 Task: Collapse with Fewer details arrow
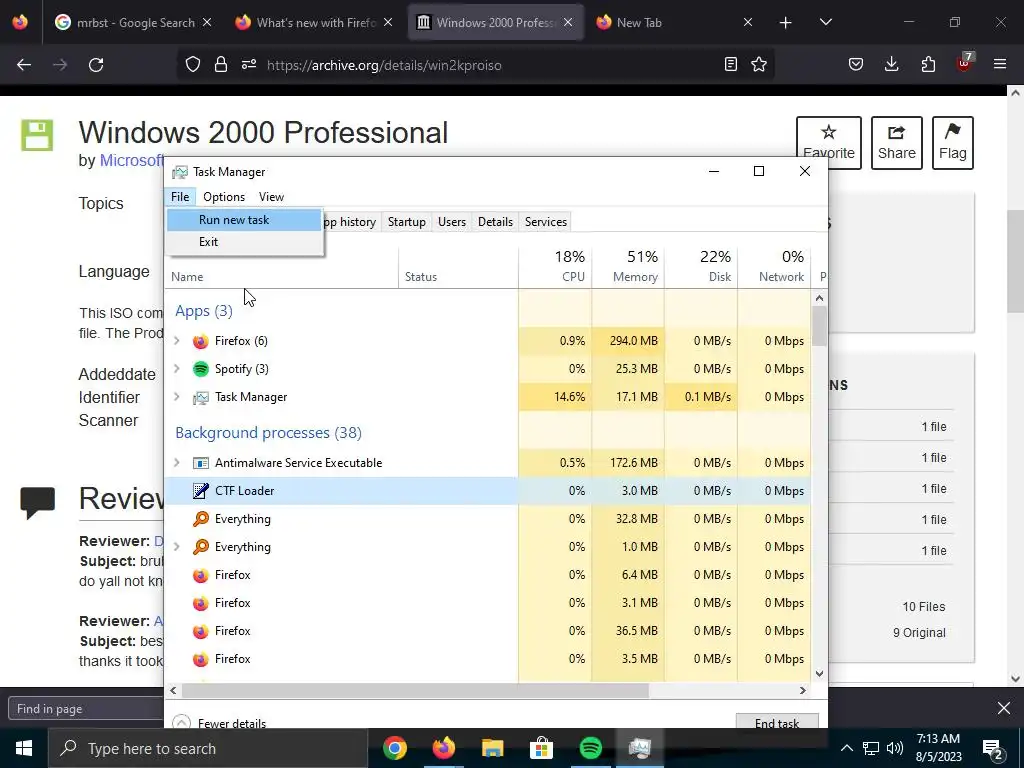182,722
